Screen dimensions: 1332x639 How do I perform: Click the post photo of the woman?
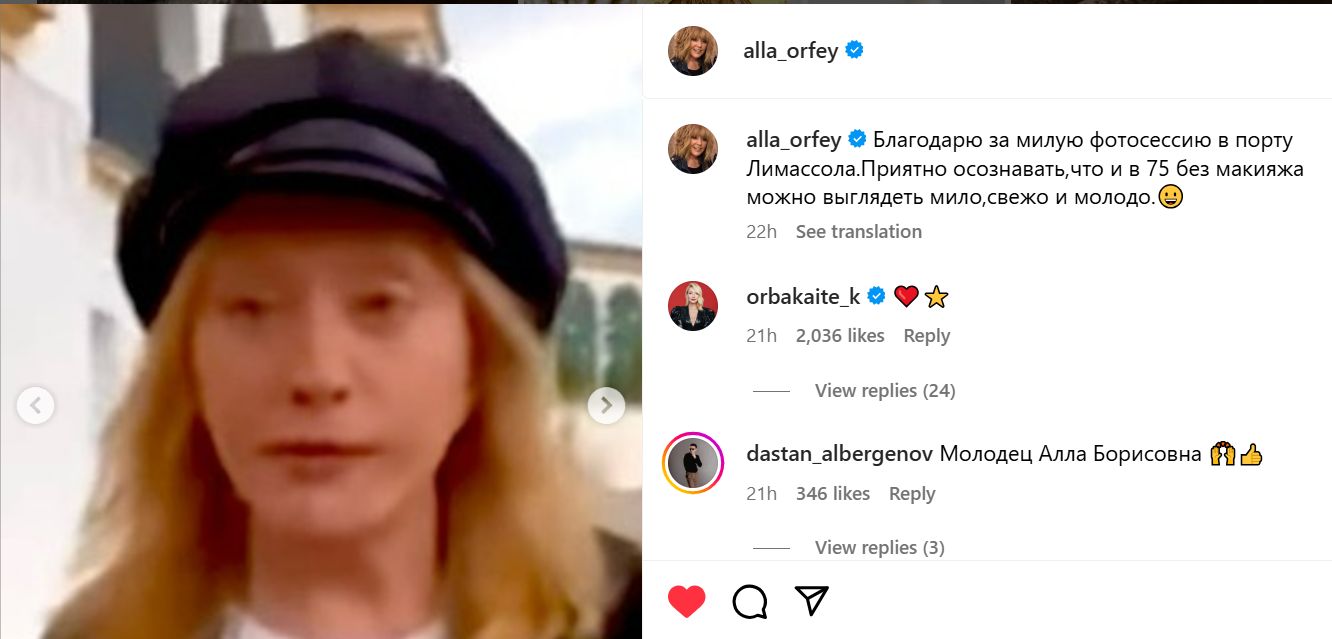click(320, 321)
